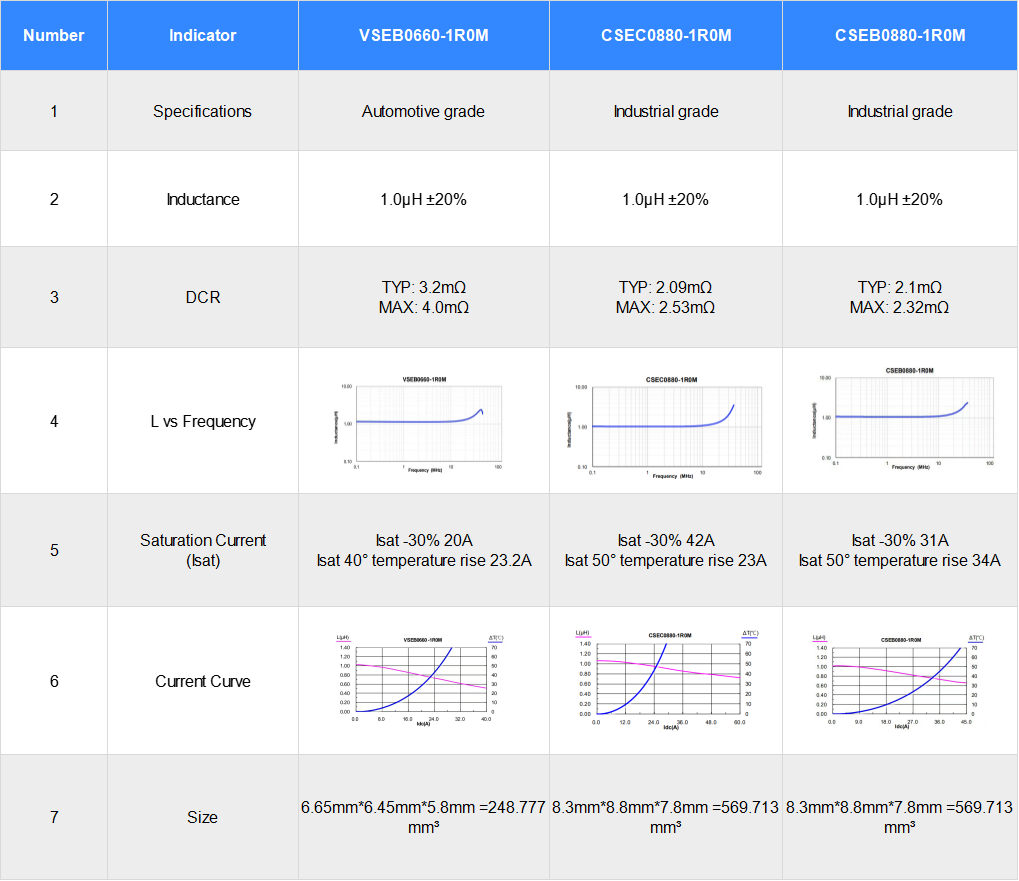Select the Automotive grade cell

[x=423, y=111]
